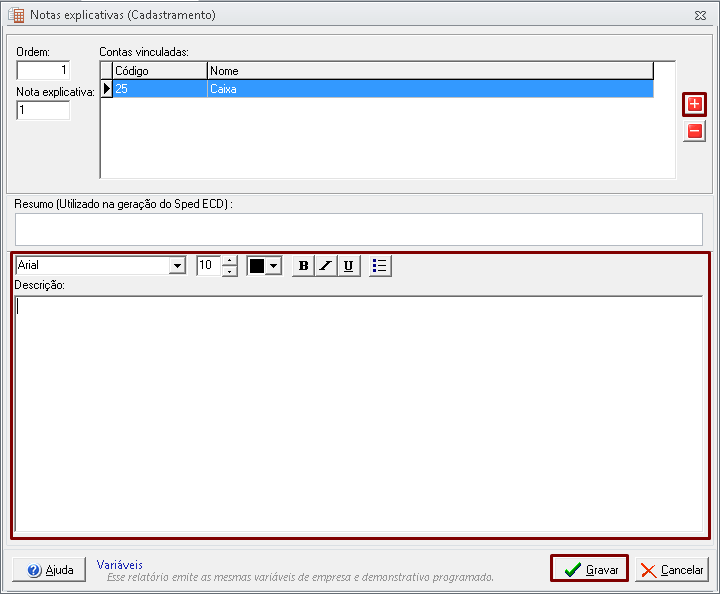Click the Nome column header
Image resolution: width=720 pixels, height=594 pixels.
430,71
